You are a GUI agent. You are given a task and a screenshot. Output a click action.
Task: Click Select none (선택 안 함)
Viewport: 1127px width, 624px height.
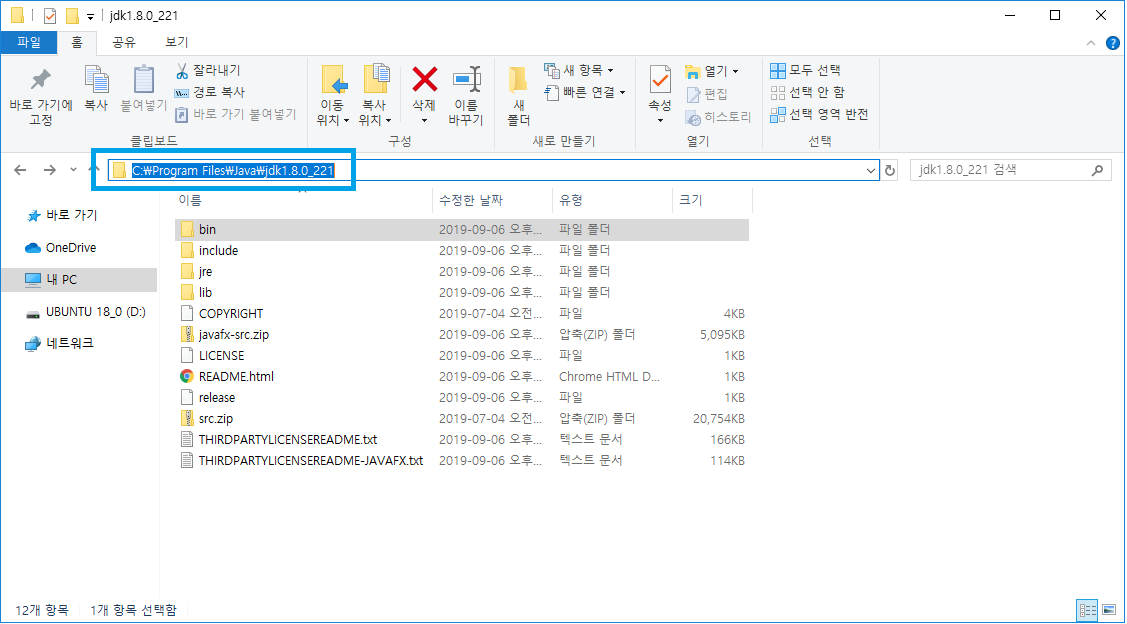click(x=808, y=92)
